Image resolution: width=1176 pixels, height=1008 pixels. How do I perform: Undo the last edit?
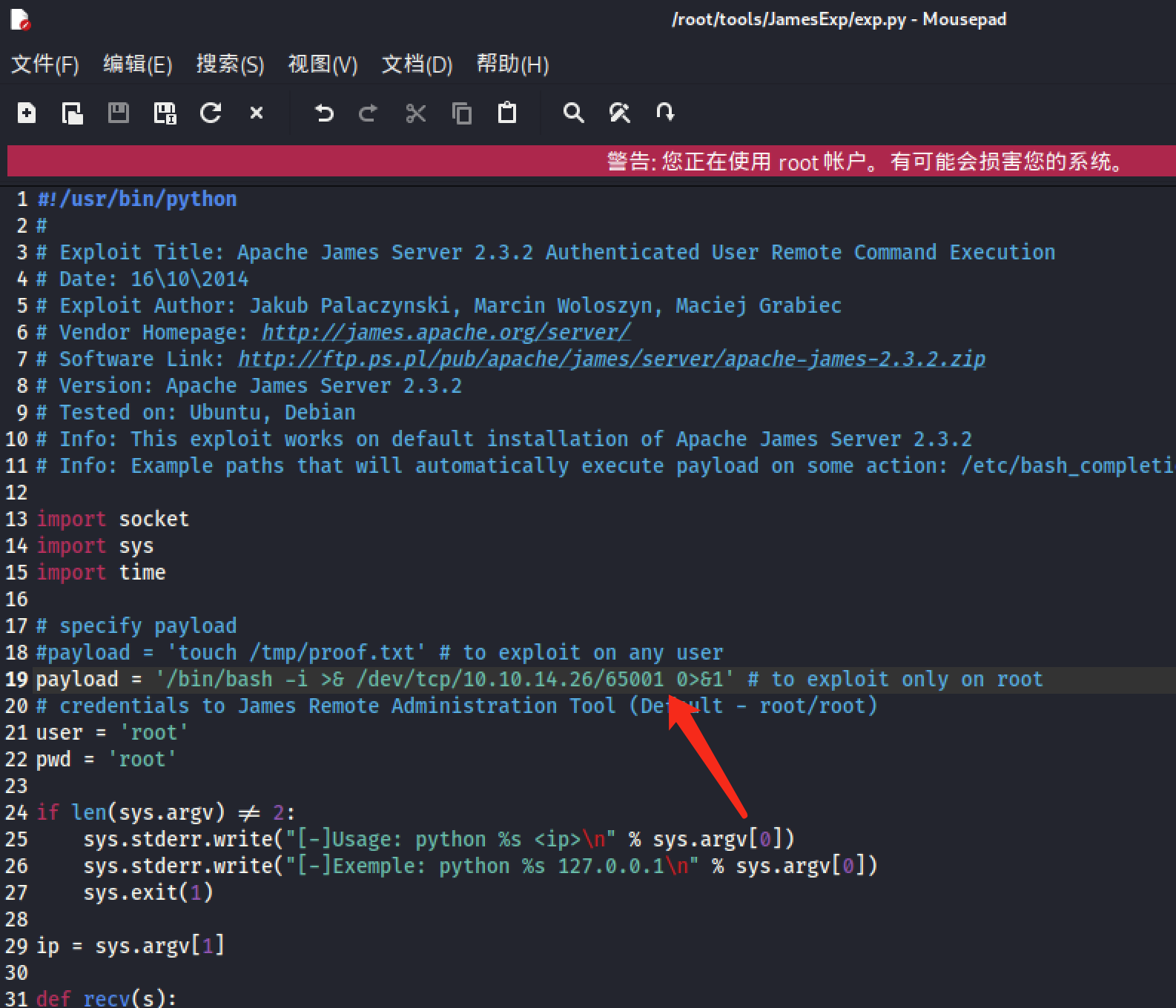tap(324, 113)
